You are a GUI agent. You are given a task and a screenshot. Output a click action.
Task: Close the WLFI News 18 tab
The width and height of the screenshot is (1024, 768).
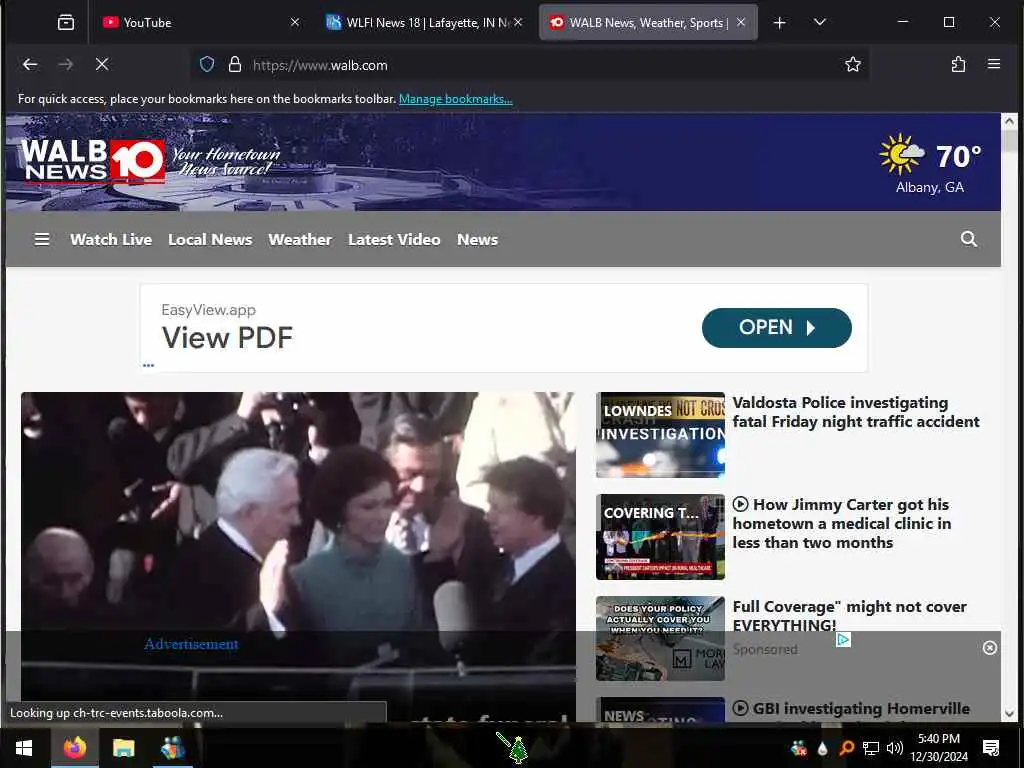tap(518, 22)
